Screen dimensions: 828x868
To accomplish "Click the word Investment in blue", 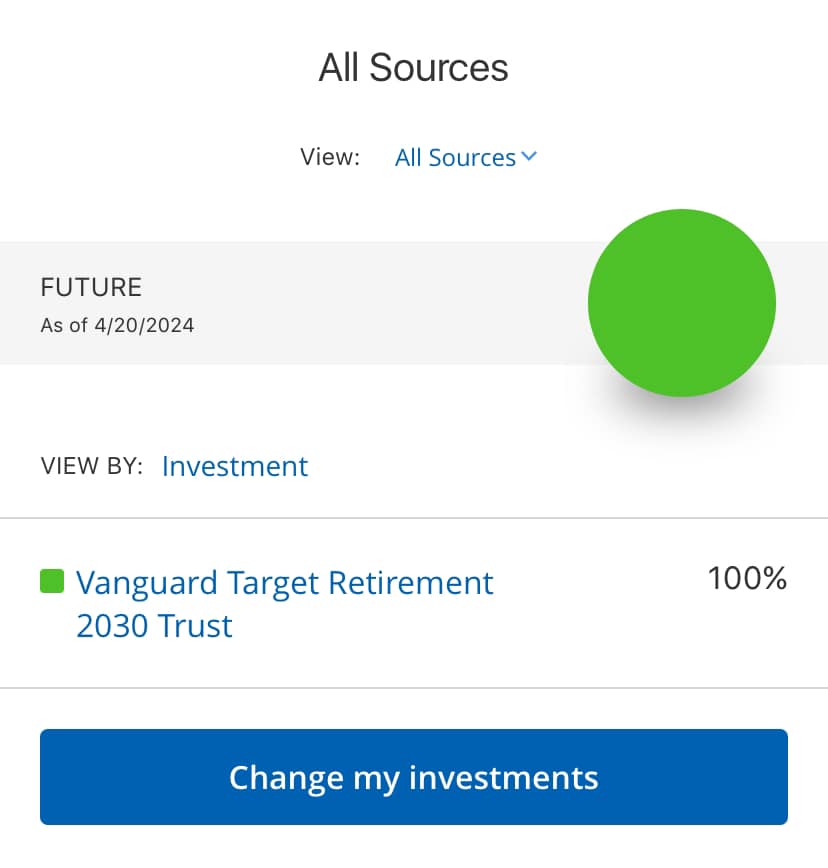I will pos(235,466).
